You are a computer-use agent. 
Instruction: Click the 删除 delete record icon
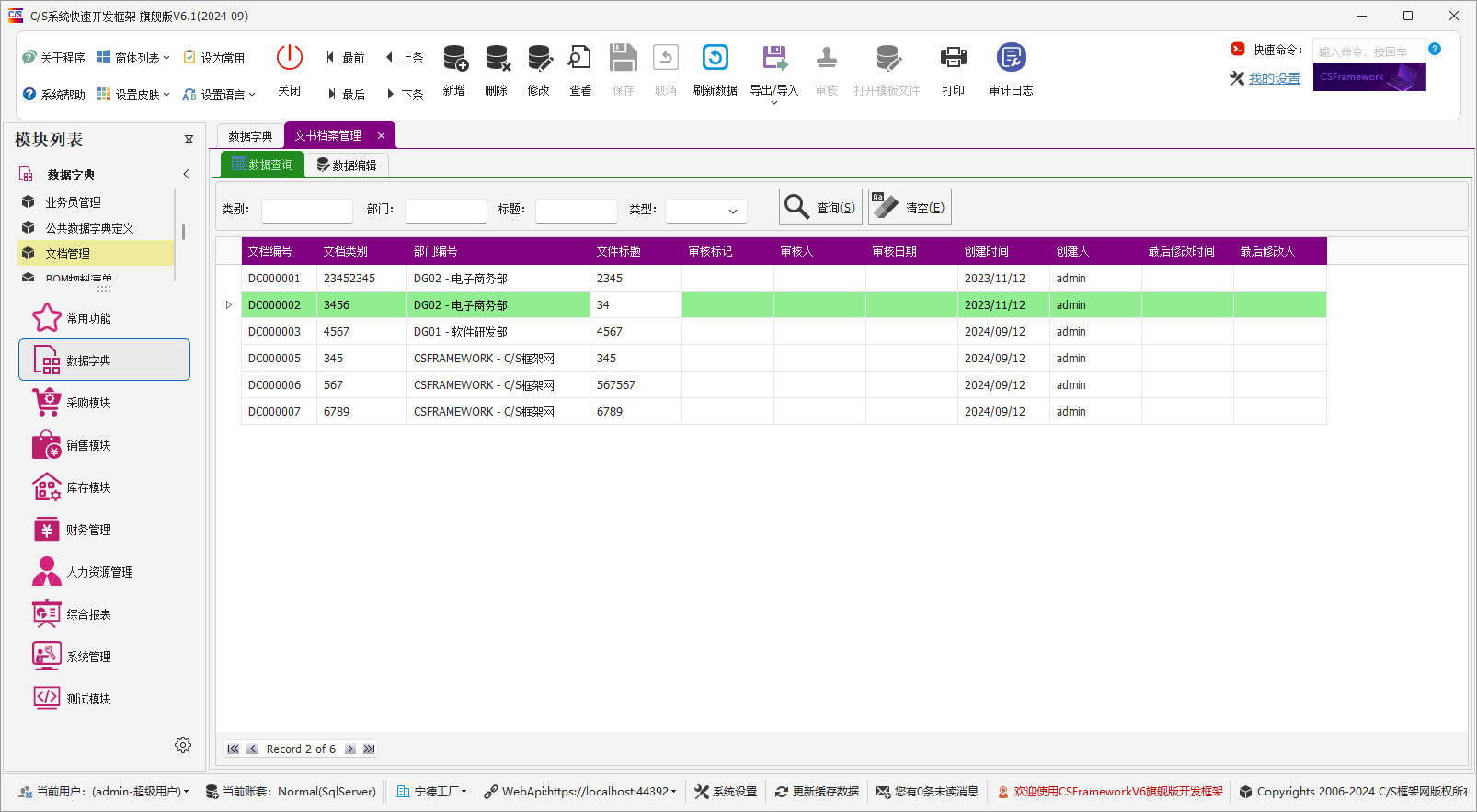[x=497, y=58]
